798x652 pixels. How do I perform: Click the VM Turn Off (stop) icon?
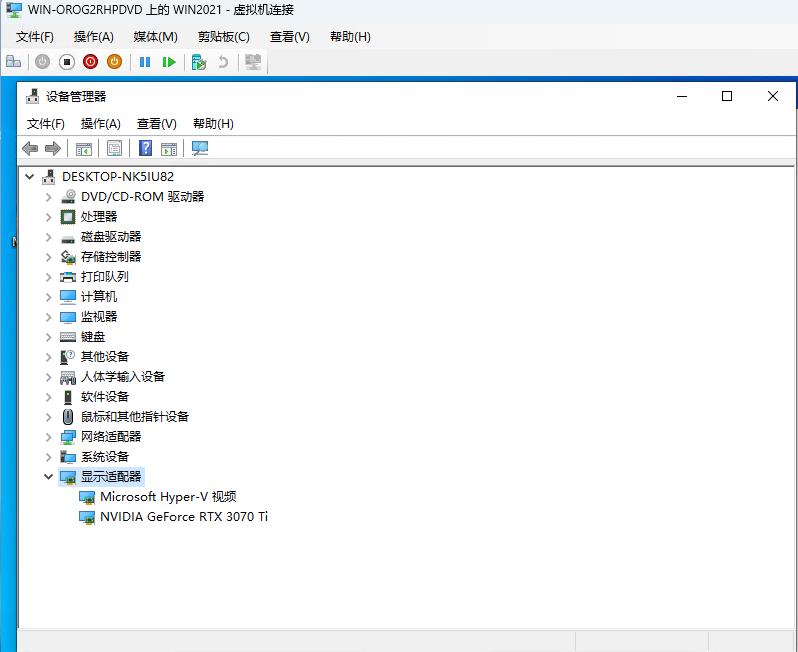[66, 62]
